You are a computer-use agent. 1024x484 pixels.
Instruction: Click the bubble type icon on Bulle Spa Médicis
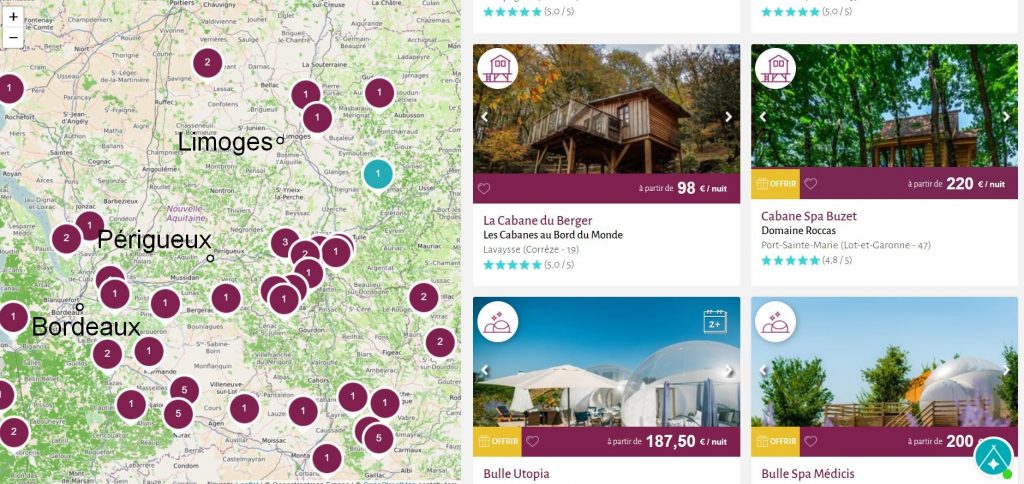click(776, 321)
